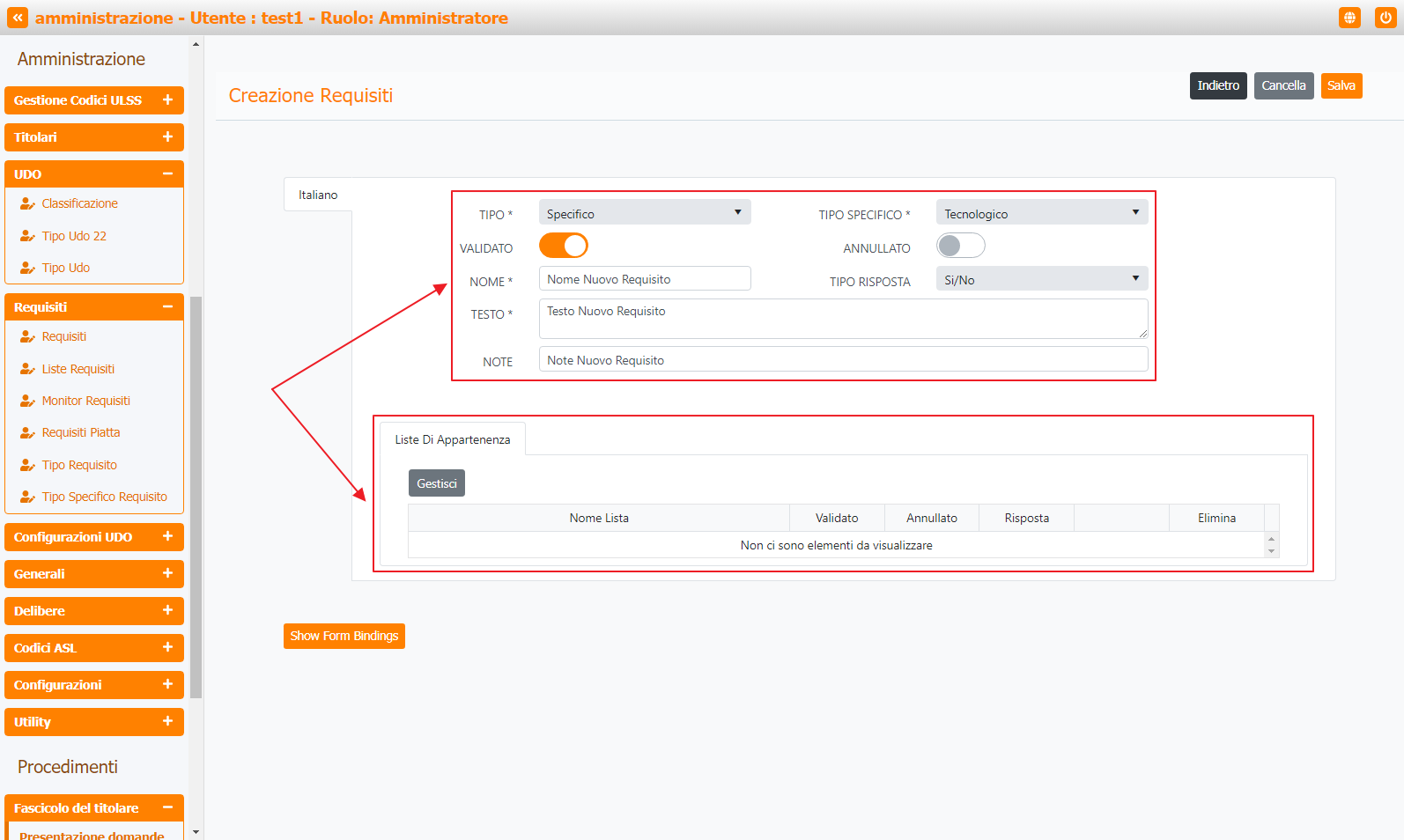1404x840 pixels.
Task: Open the Tipo Risposta dropdown
Action: pos(1041,279)
